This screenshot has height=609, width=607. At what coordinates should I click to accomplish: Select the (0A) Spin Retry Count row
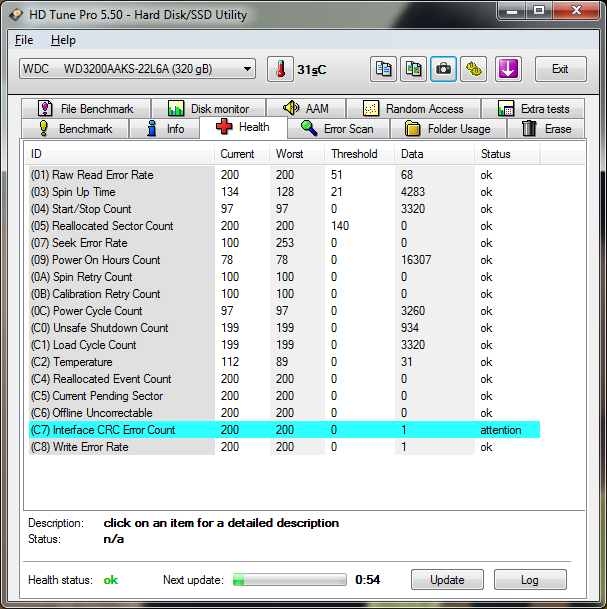(x=284, y=277)
